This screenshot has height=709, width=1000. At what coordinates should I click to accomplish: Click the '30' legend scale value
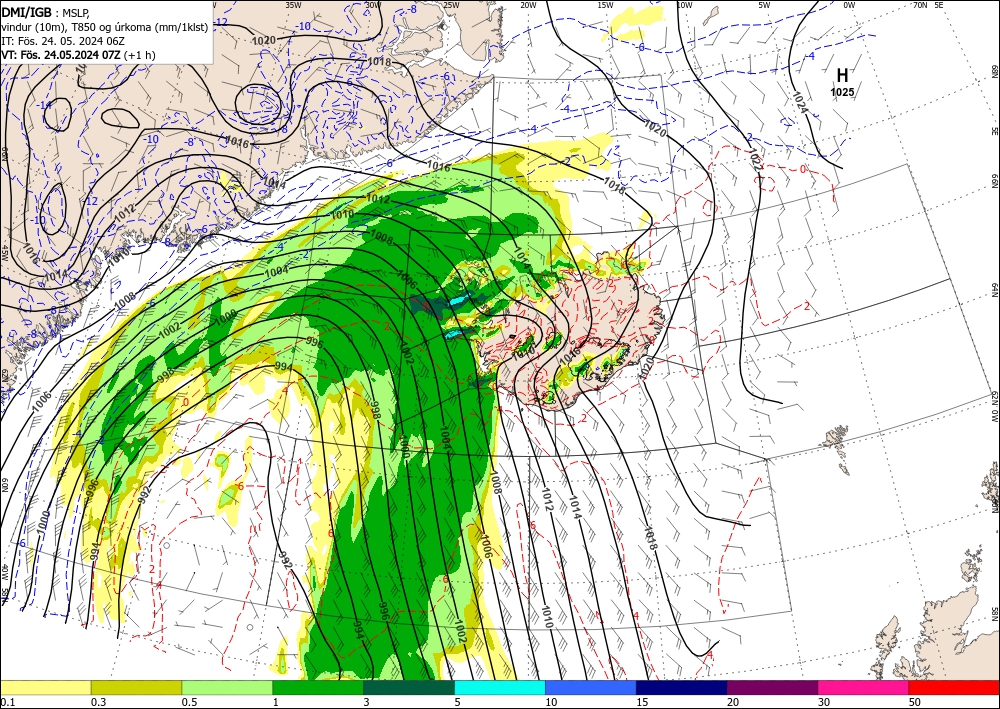[x=824, y=702]
